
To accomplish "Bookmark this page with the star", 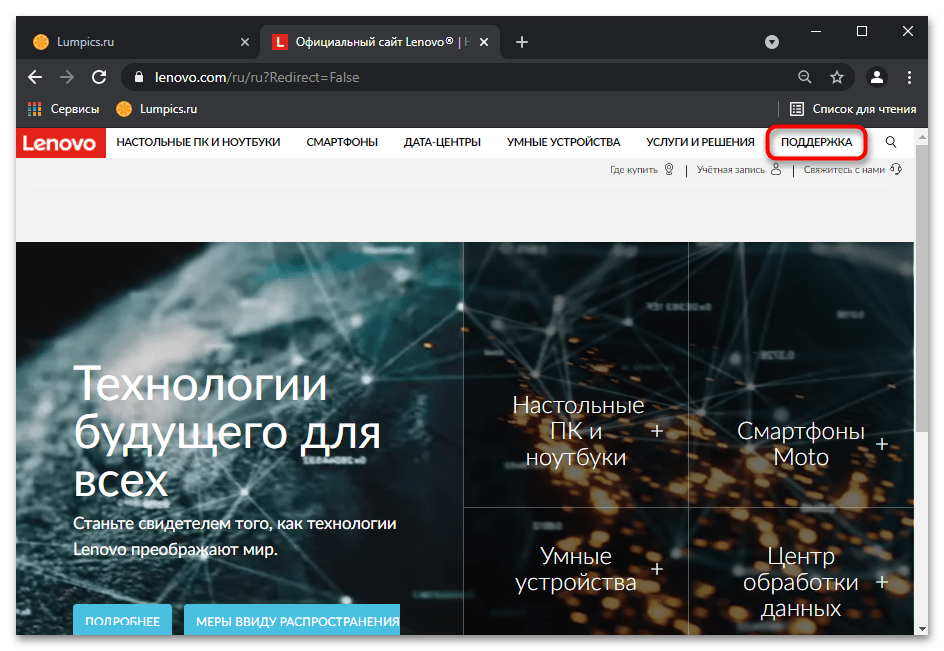I will tap(837, 77).
